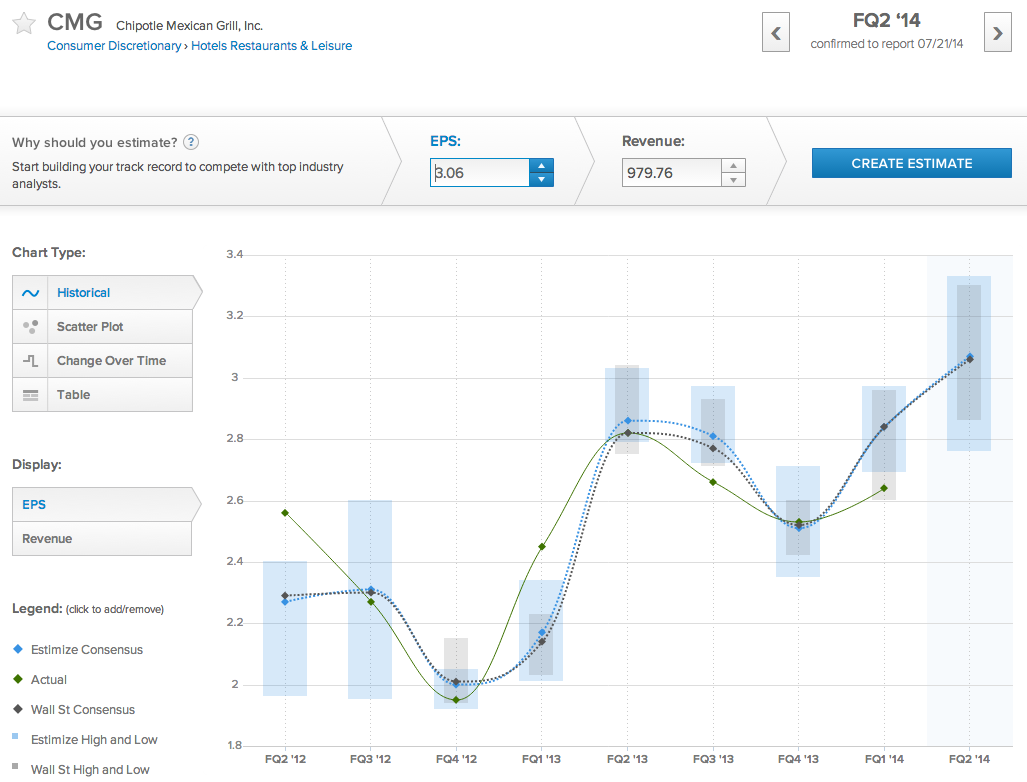Click blue diamond beside Estimize Consensus
Viewport: 1027px width, 782px height.
coord(18,649)
